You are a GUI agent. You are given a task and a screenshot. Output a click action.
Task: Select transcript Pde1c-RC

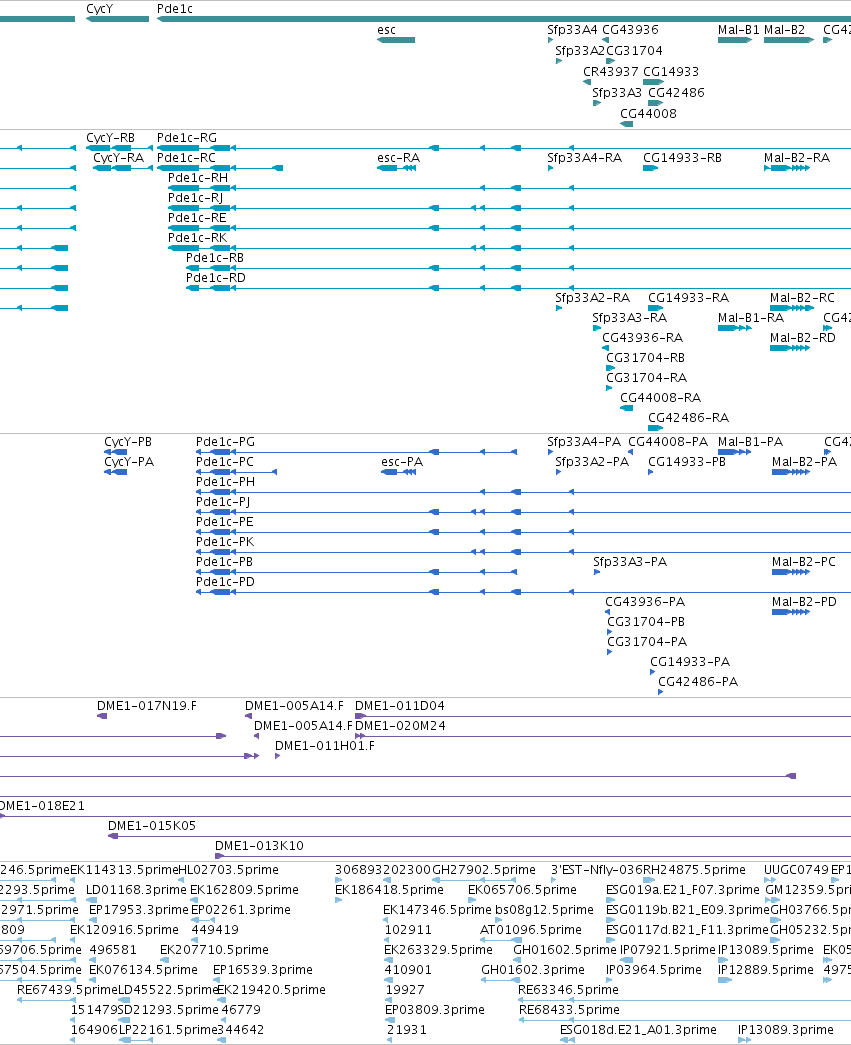coord(186,158)
